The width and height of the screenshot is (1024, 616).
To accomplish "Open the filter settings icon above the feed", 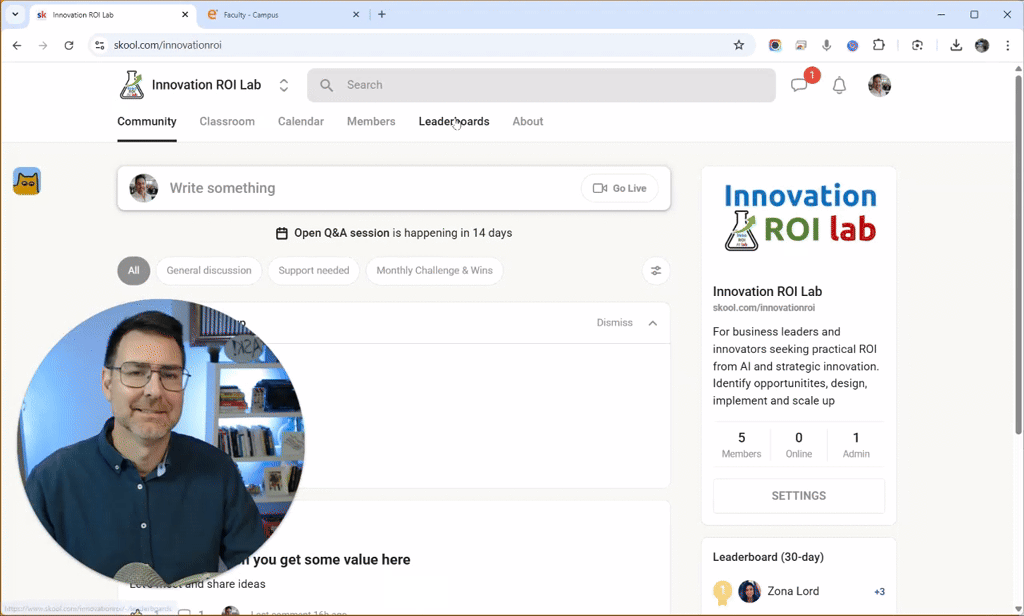I will click(x=656, y=270).
